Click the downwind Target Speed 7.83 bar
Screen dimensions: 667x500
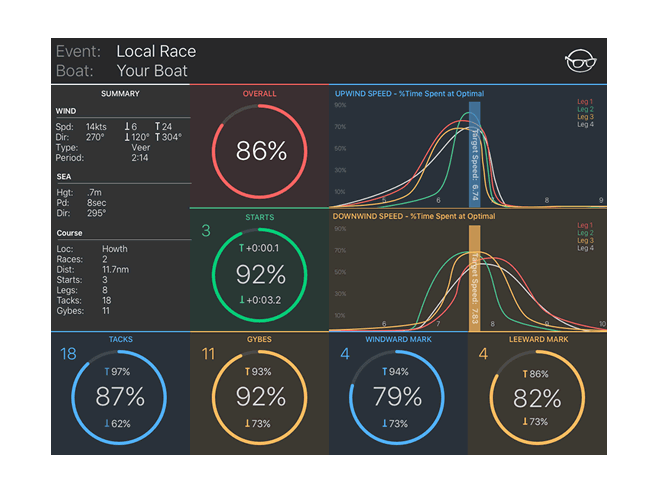474,275
